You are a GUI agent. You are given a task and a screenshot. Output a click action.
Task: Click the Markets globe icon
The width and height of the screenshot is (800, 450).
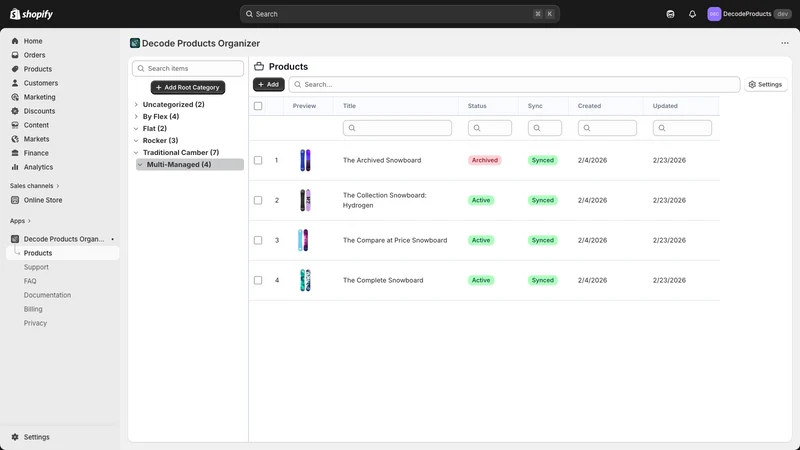pos(15,139)
